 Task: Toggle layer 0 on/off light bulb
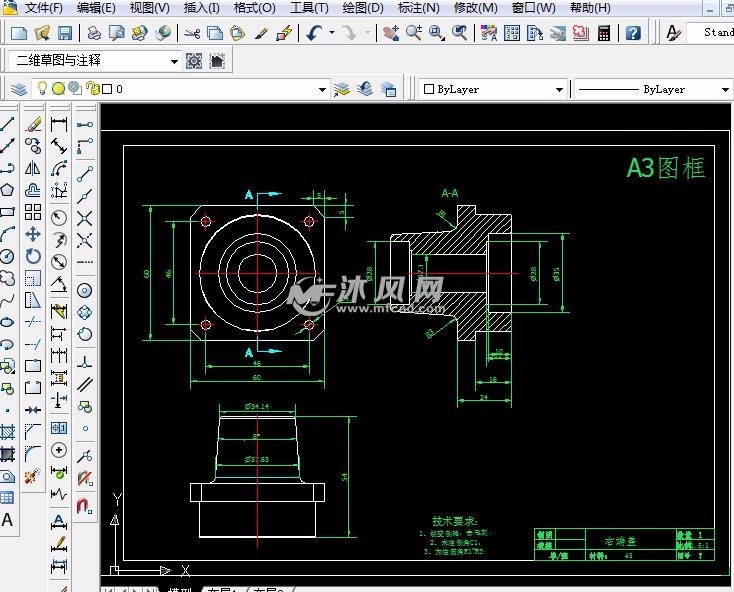coord(42,89)
